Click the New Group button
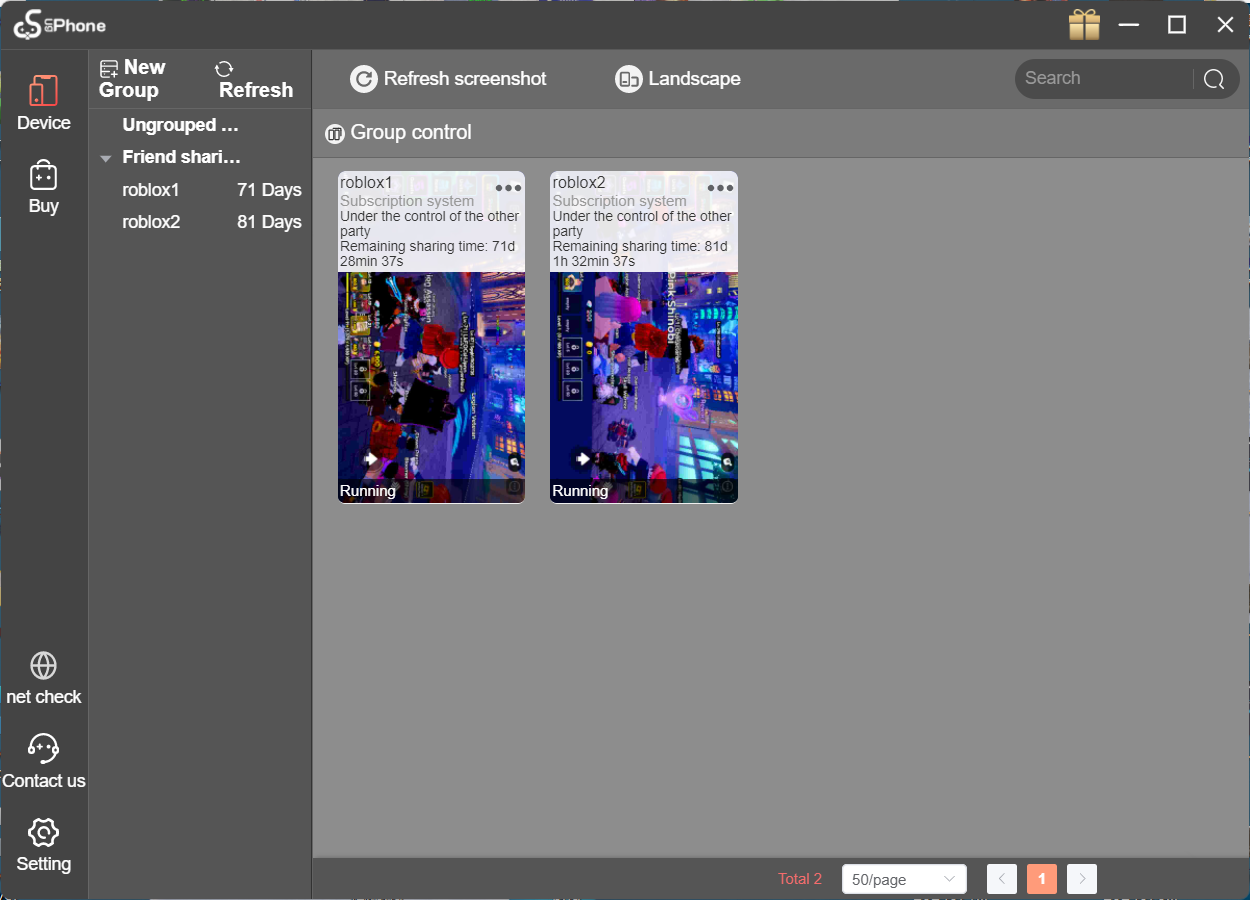 133,79
